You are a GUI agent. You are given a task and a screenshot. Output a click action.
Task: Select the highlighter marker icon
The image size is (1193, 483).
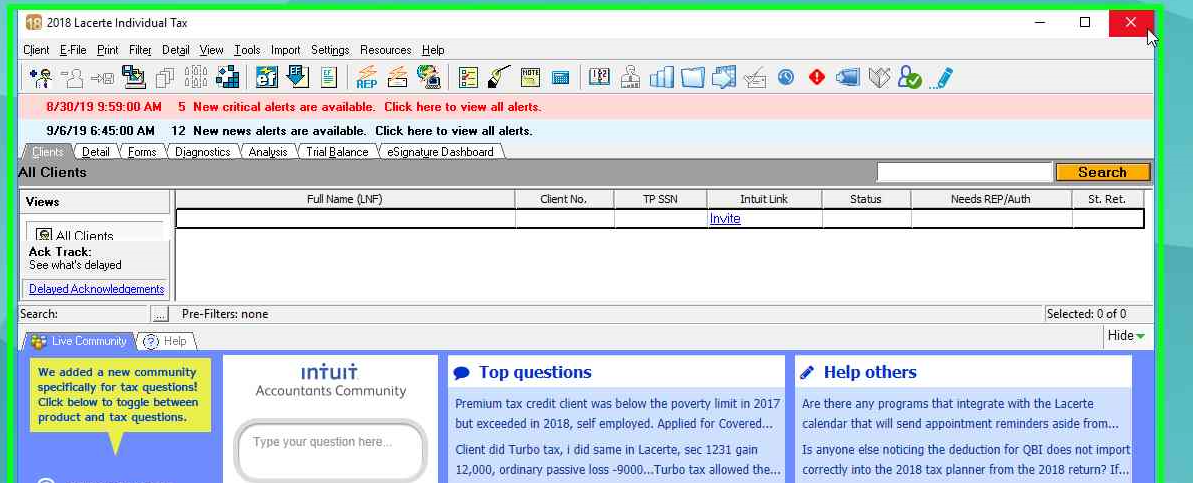coord(499,78)
